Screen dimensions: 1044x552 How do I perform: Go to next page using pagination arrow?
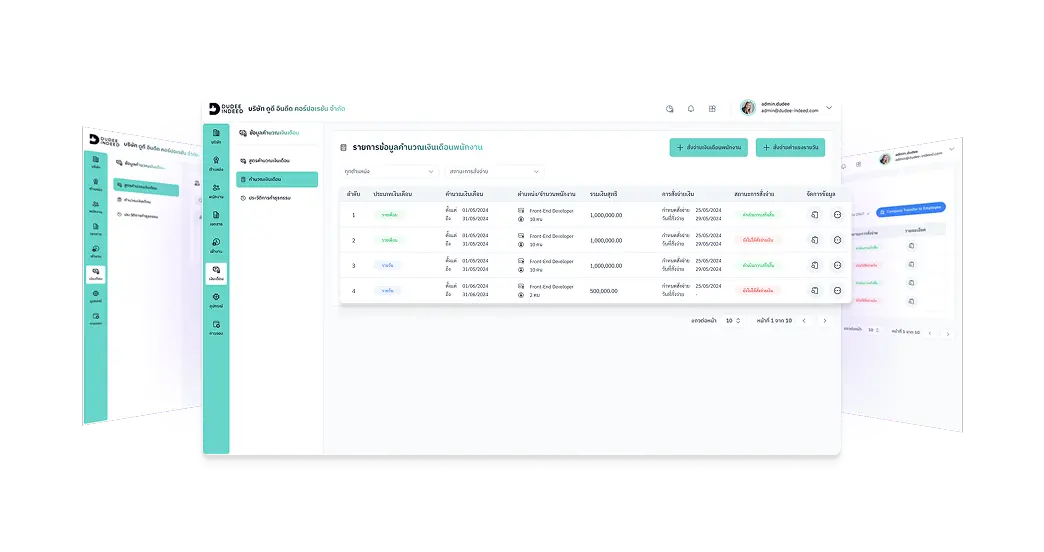[x=825, y=321]
